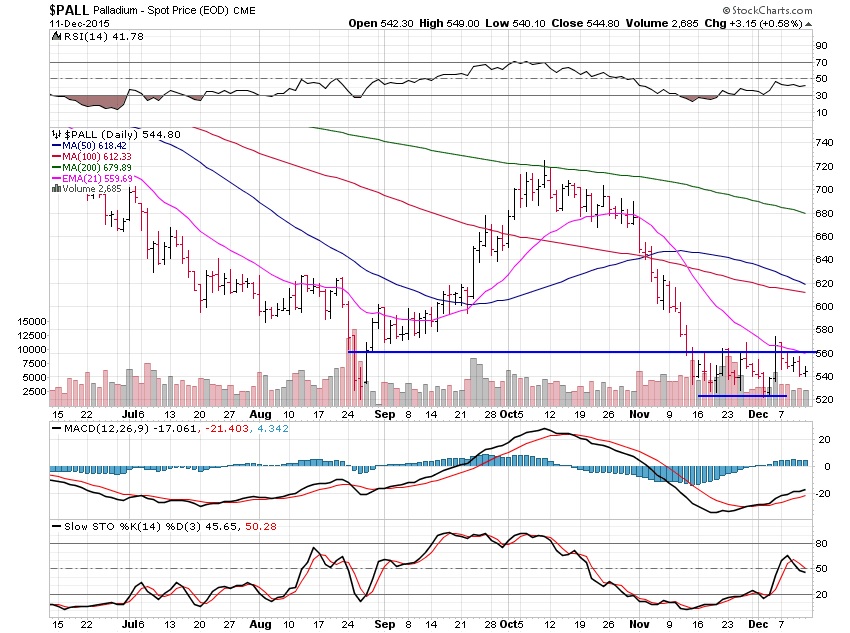The width and height of the screenshot is (850, 633).
Task: Click the 'Volume 2,685' value in the header row
Action: coord(662,23)
